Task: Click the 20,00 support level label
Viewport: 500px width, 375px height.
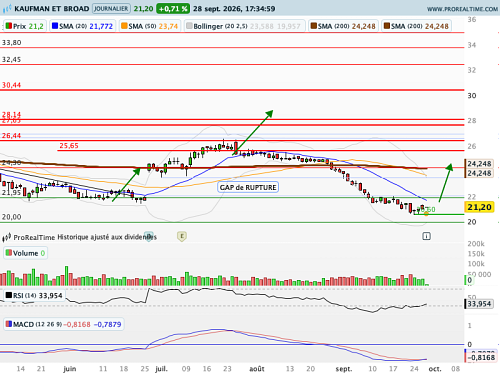Action: pos(11,217)
